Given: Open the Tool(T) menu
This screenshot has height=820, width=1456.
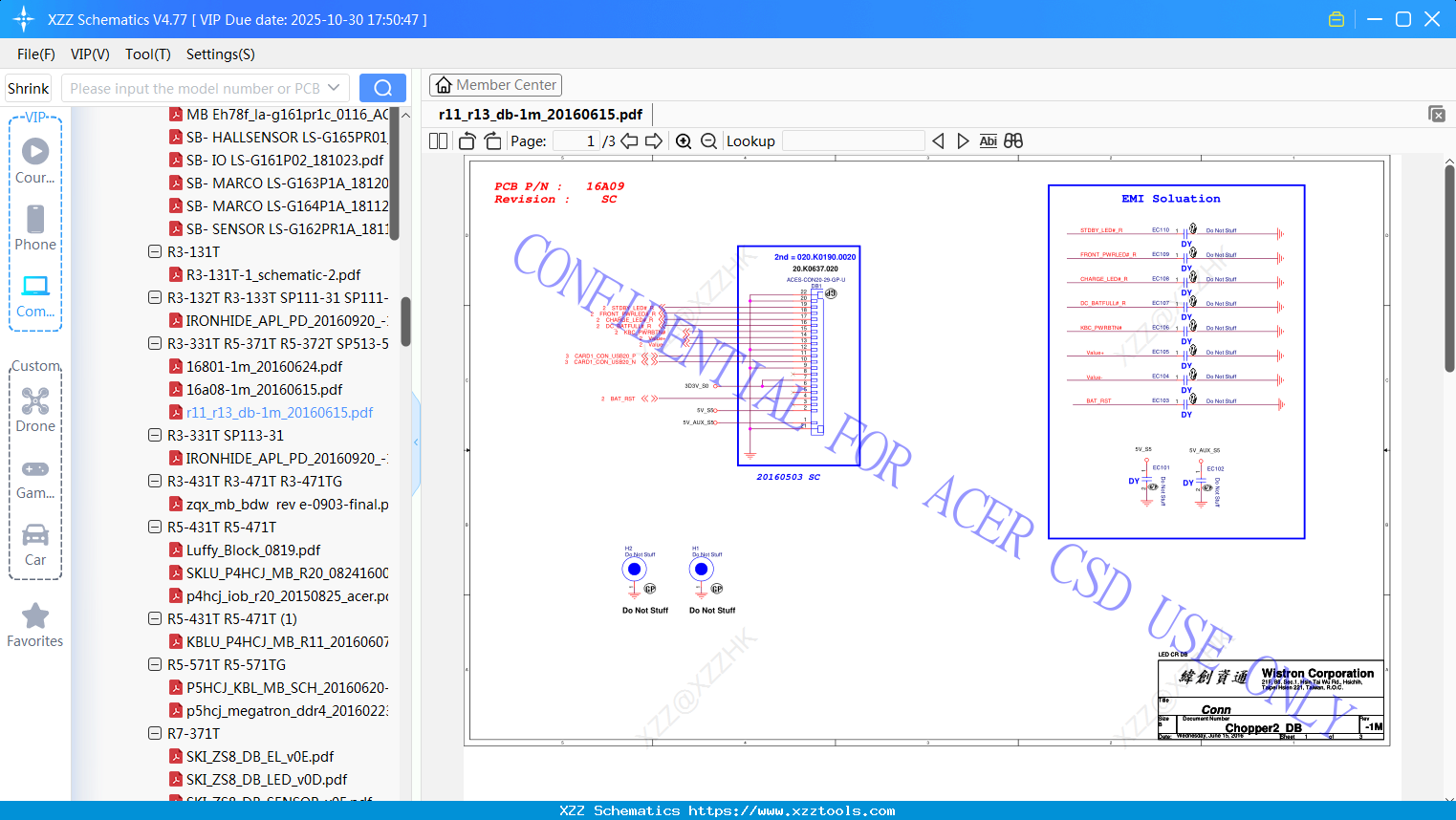Looking at the screenshot, I should (148, 54).
